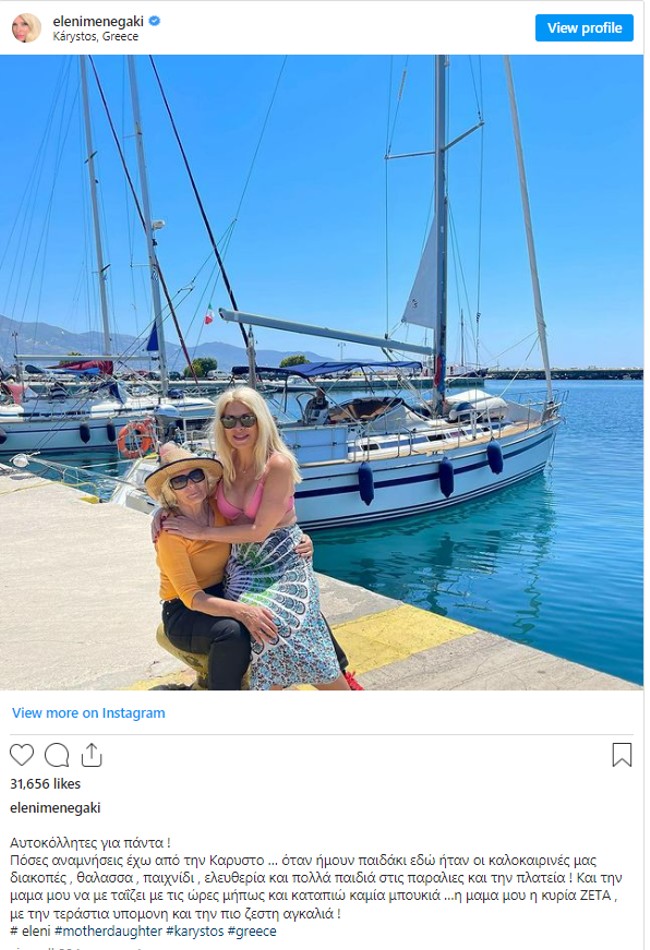Click the elenimenegaki username in header
The image size is (650, 950).
click(98, 21)
